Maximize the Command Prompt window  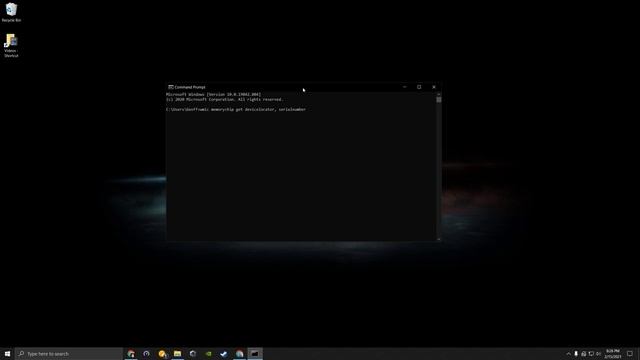click(x=419, y=87)
